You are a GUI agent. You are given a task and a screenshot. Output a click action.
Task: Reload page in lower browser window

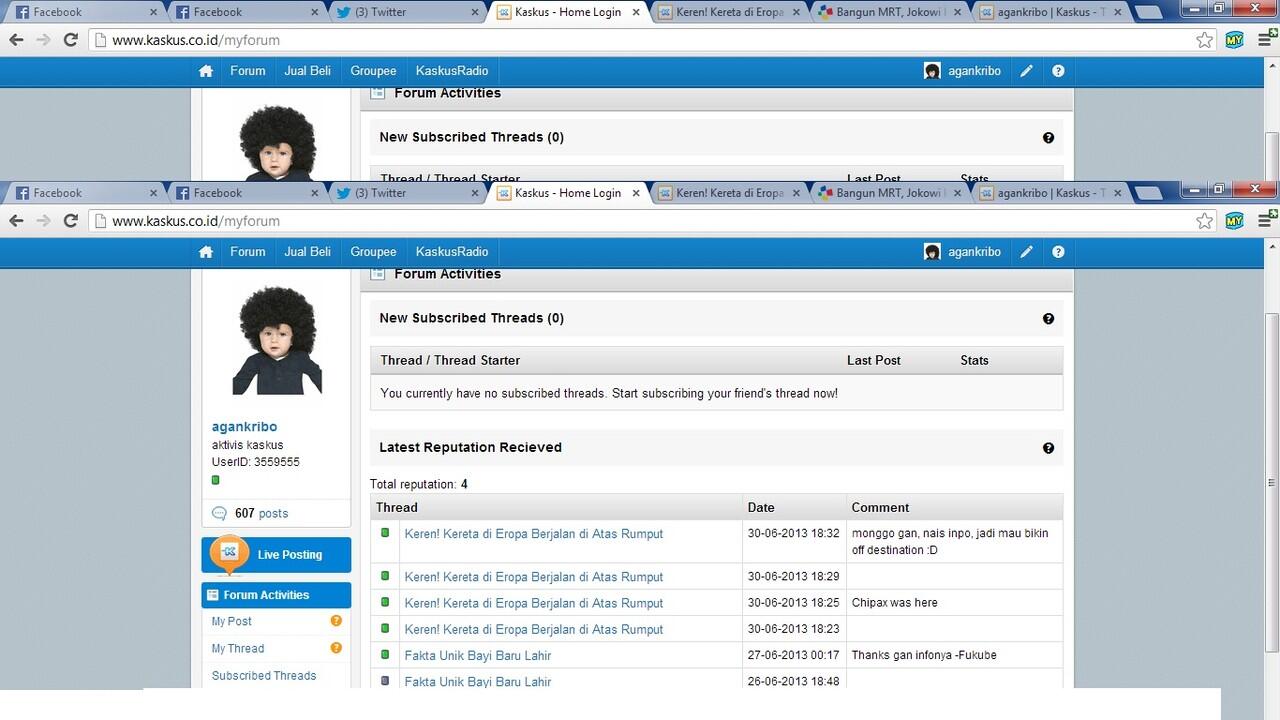(x=70, y=221)
